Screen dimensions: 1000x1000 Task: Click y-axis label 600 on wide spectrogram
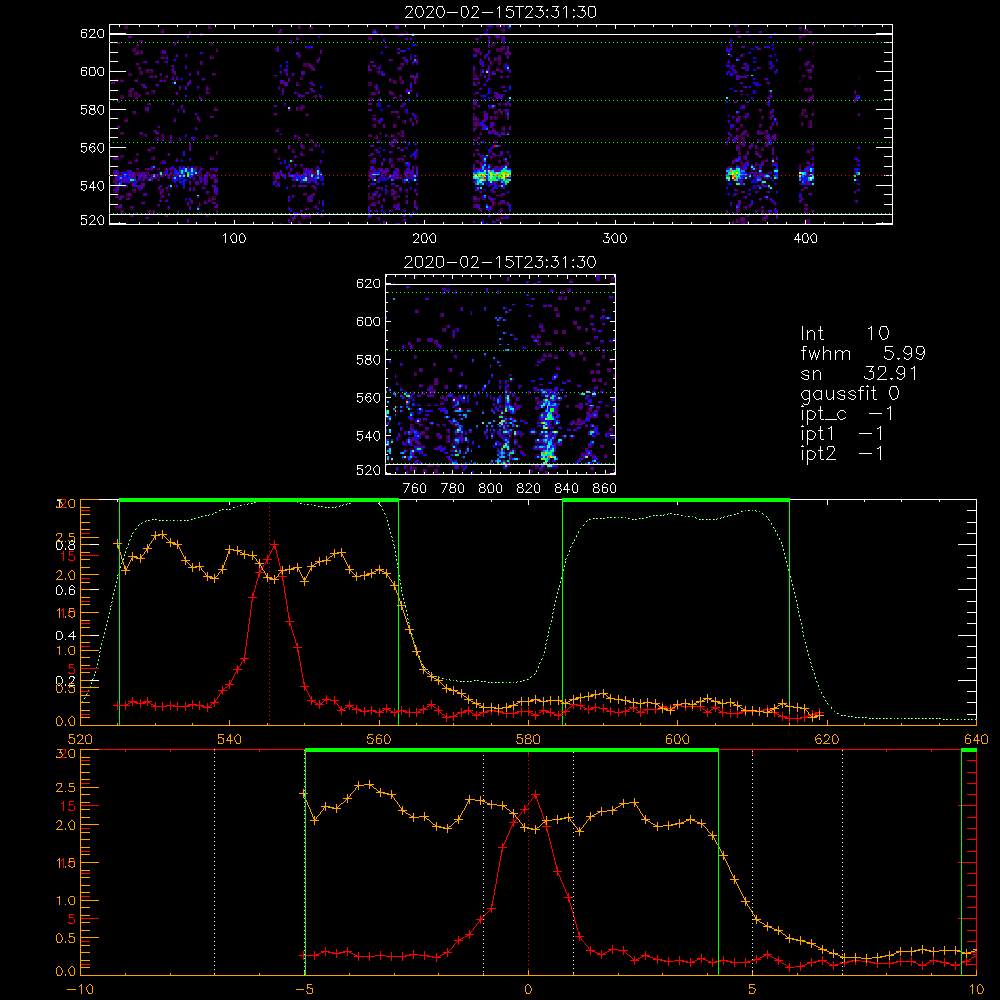click(x=92, y=71)
